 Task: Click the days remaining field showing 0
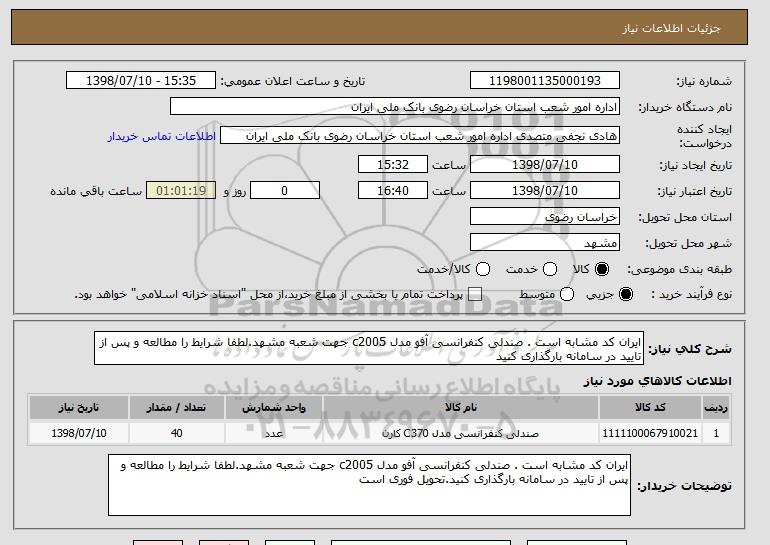click(x=285, y=191)
